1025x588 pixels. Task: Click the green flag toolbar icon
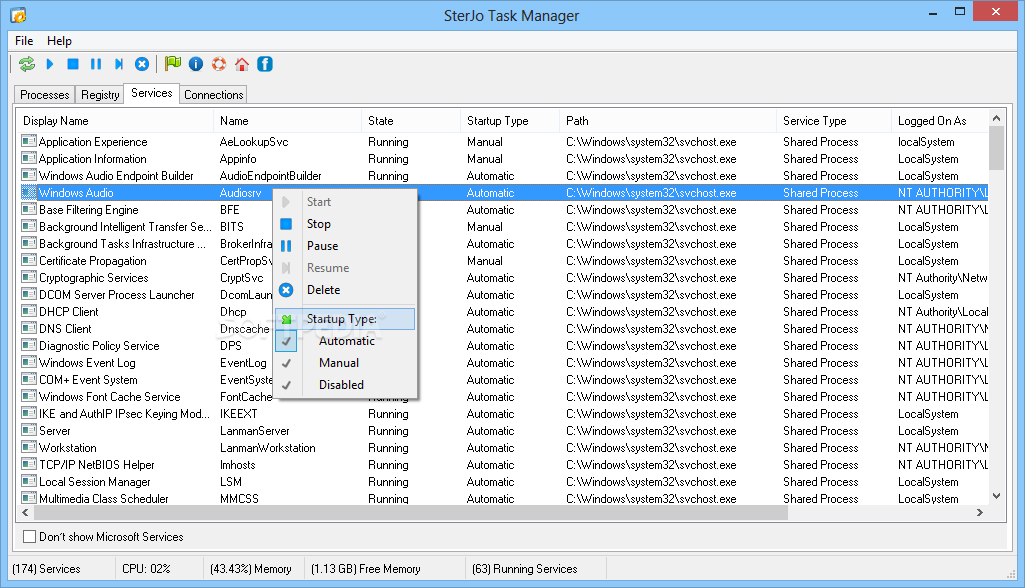tap(173, 63)
